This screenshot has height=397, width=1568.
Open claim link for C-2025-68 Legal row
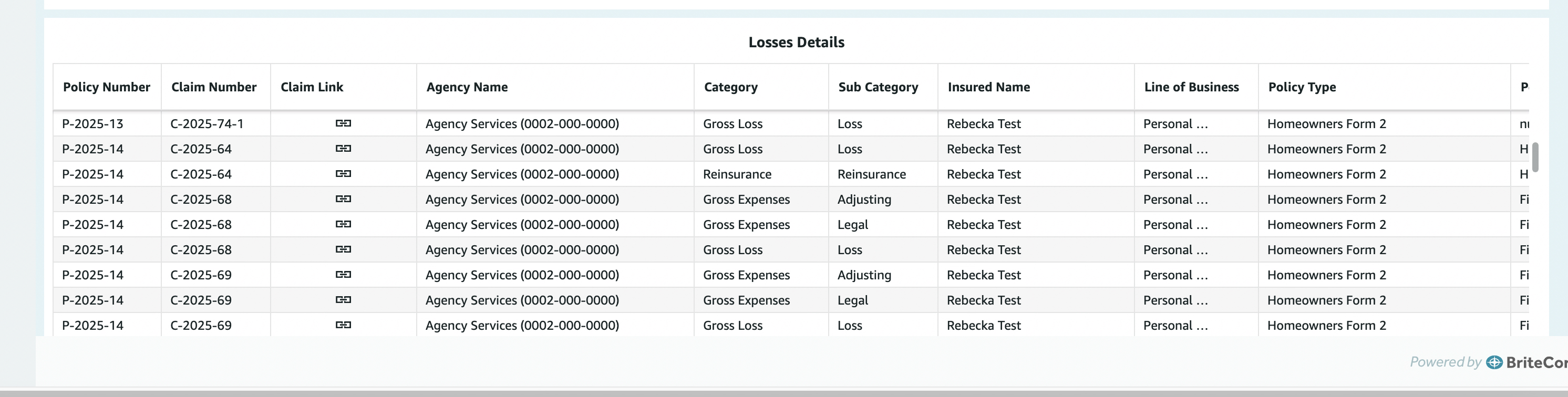(343, 224)
